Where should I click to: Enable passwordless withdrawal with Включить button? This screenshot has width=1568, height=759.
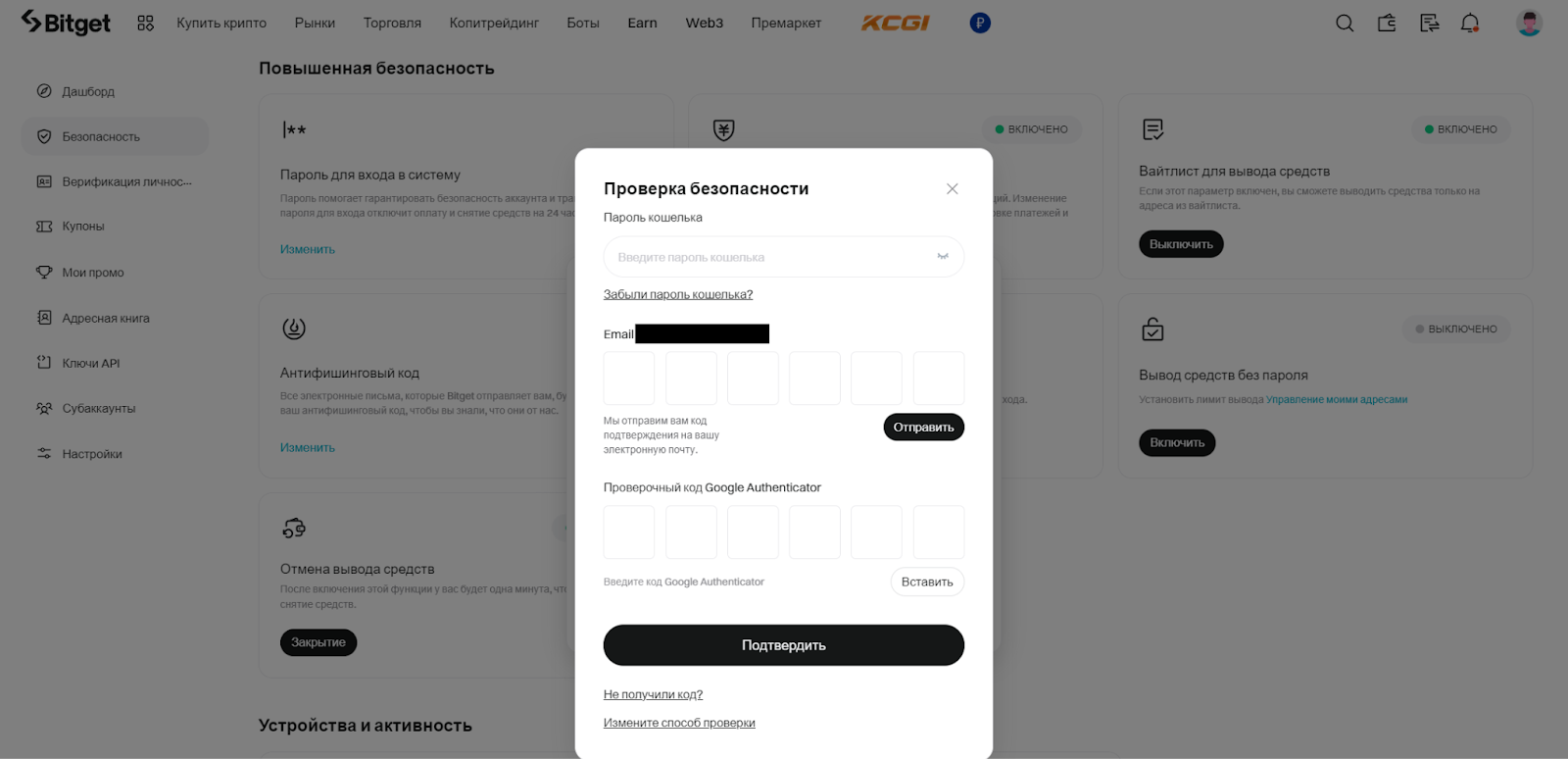pyautogui.click(x=1177, y=443)
